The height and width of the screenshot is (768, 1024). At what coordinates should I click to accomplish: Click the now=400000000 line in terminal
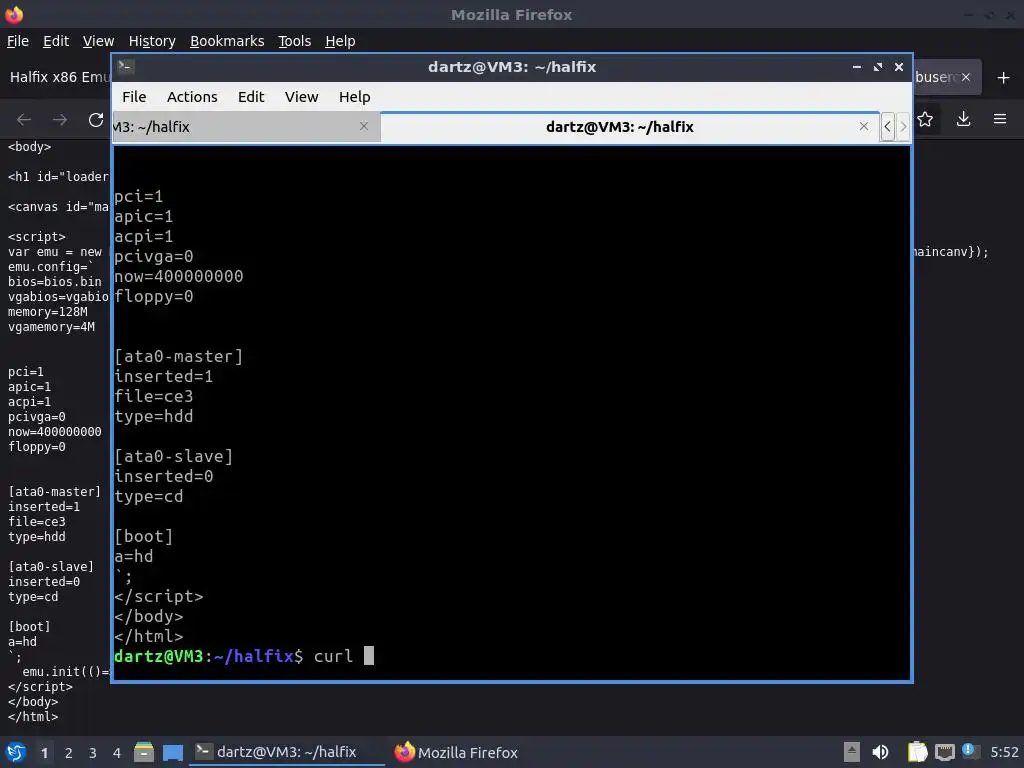click(x=178, y=276)
